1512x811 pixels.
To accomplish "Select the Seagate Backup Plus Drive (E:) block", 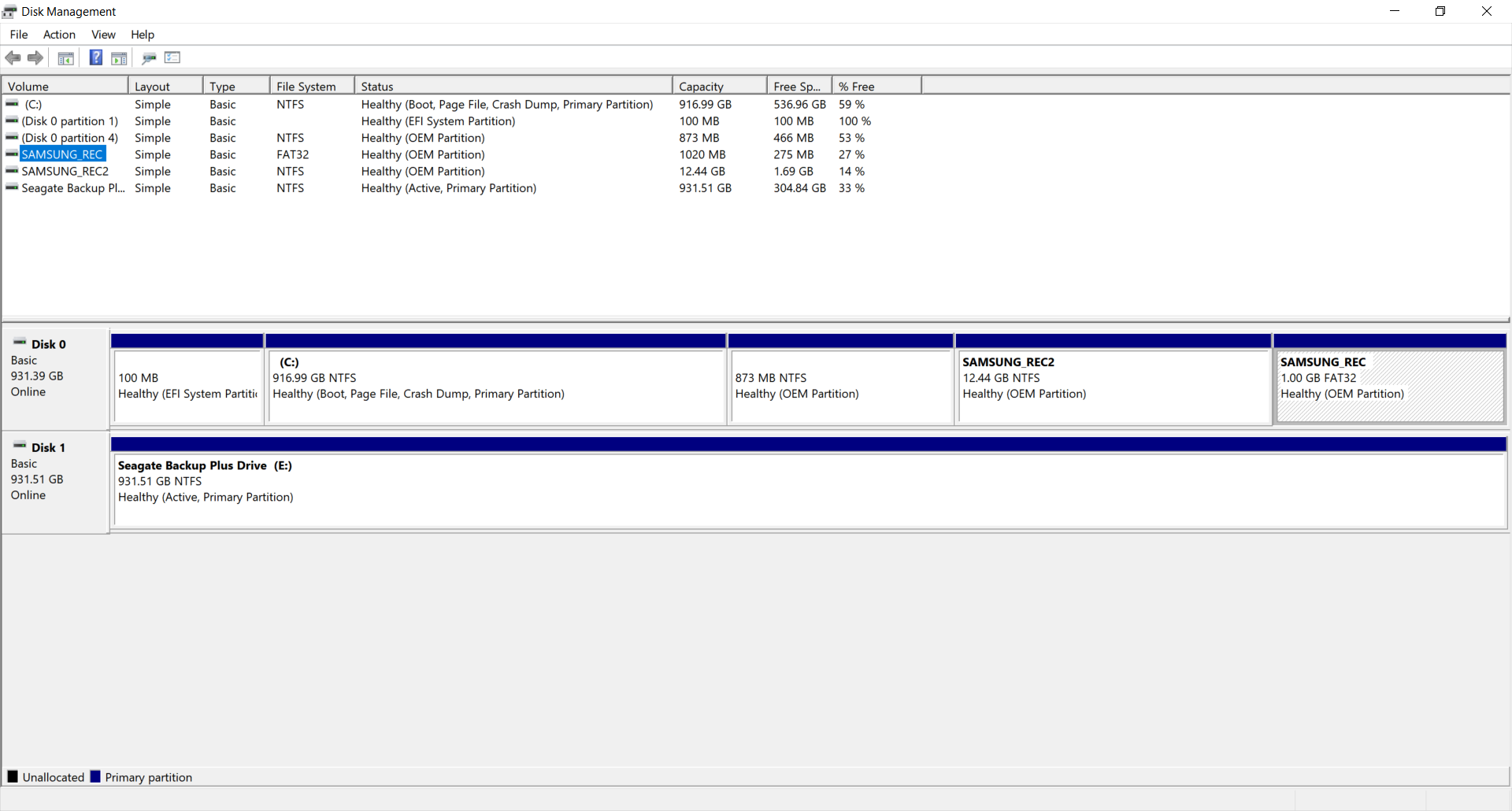I will [810, 490].
